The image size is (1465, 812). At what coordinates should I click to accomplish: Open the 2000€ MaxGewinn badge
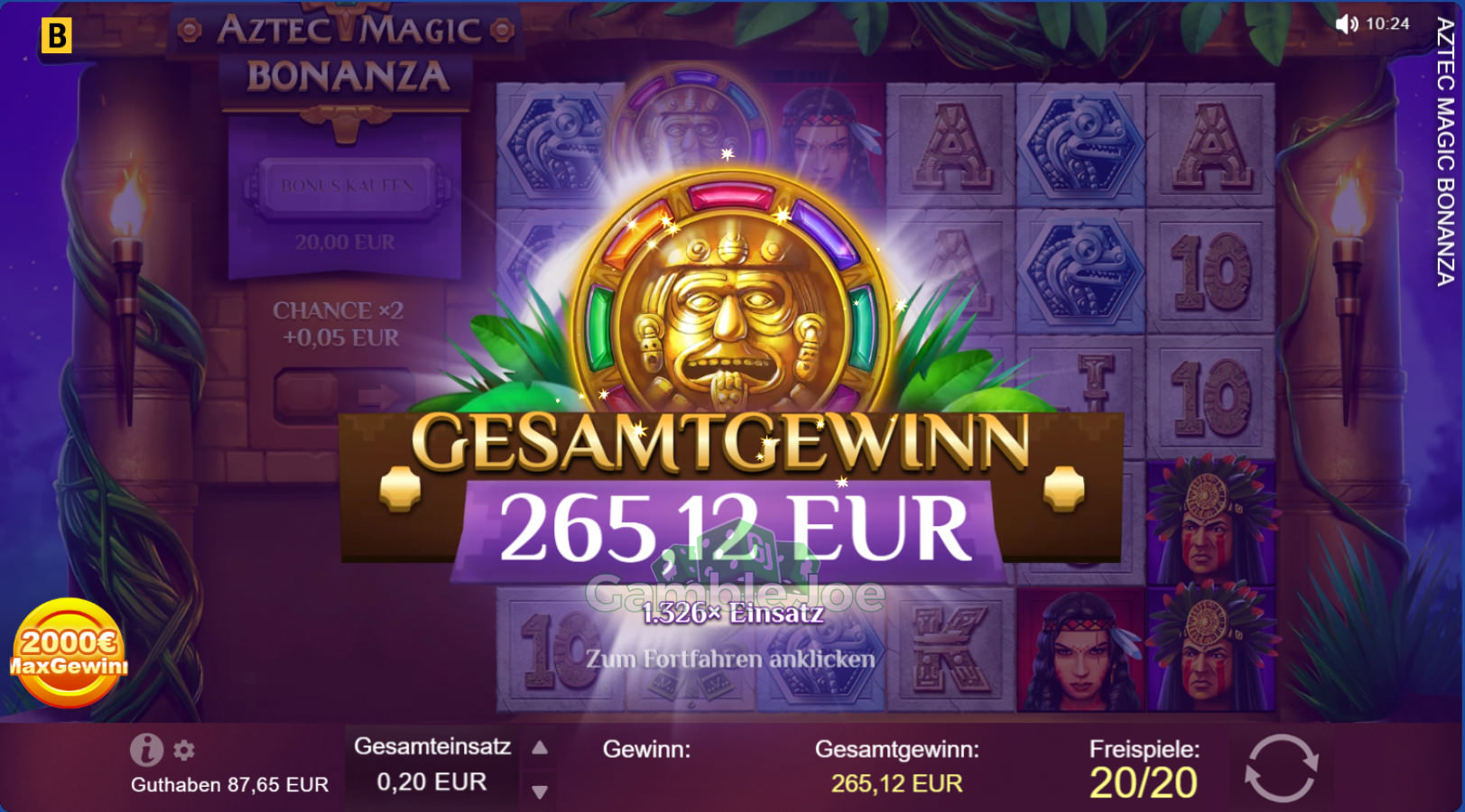tap(69, 653)
